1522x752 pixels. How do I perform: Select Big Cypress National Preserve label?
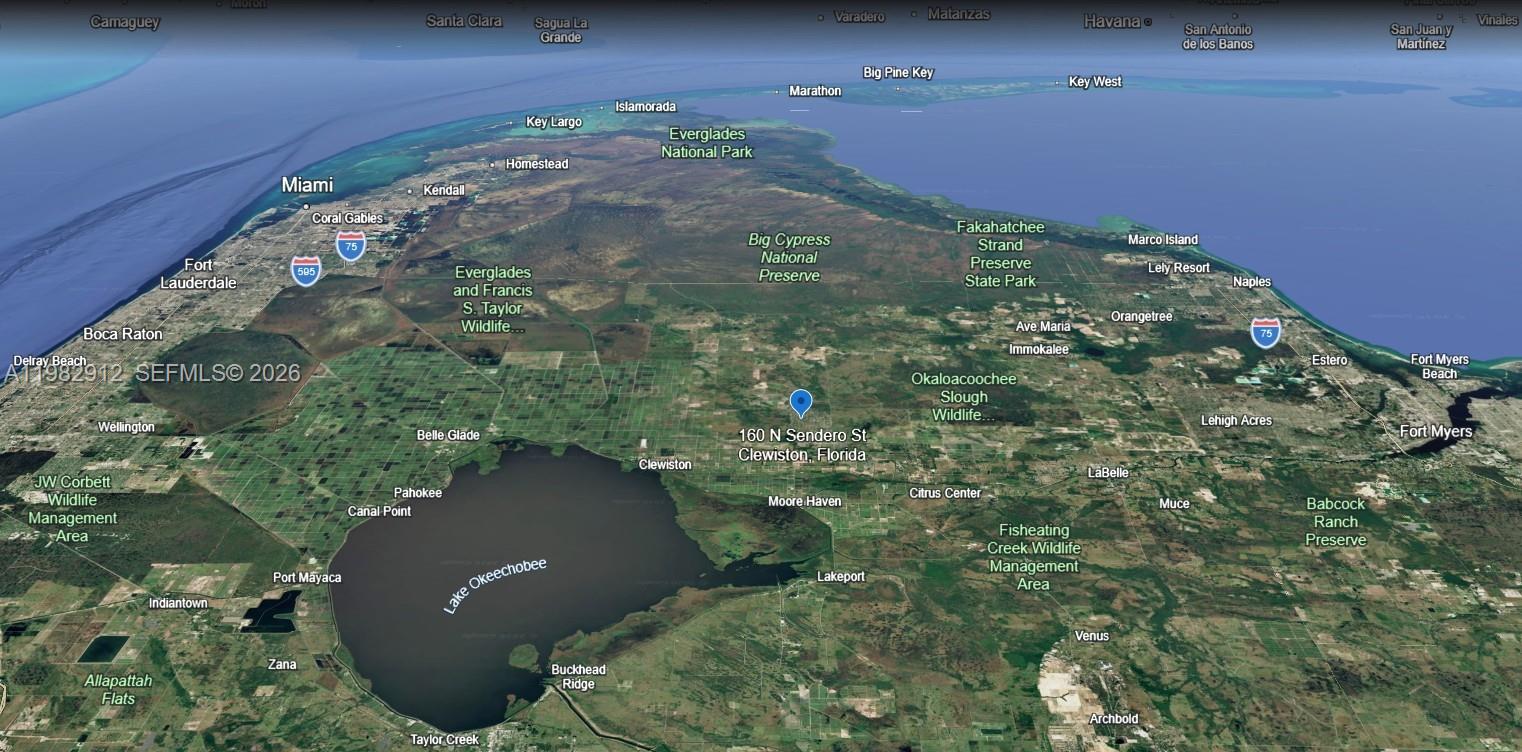click(789, 257)
